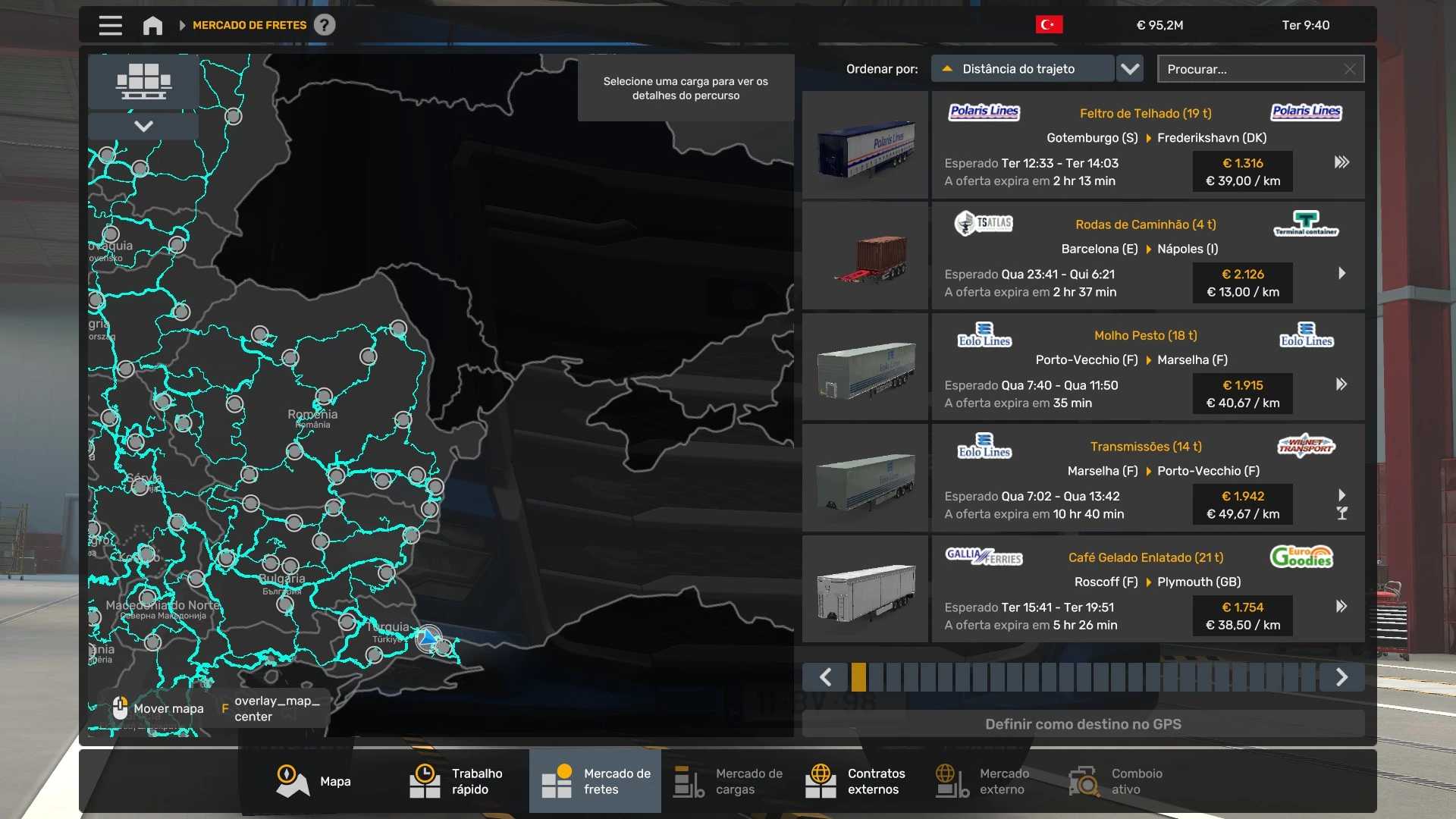Open the help question mark
This screenshot has width=1456, height=819.
(325, 25)
